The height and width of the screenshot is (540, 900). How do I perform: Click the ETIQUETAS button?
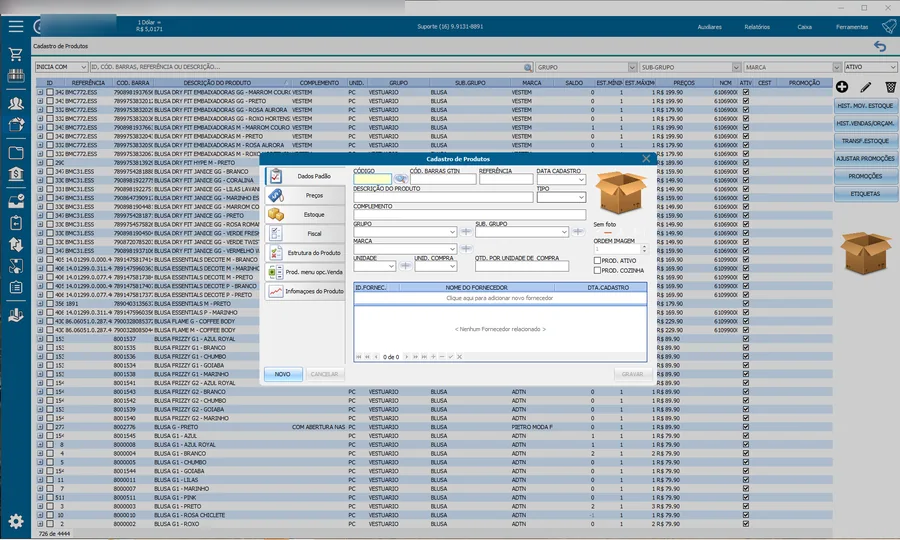click(866, 194)
